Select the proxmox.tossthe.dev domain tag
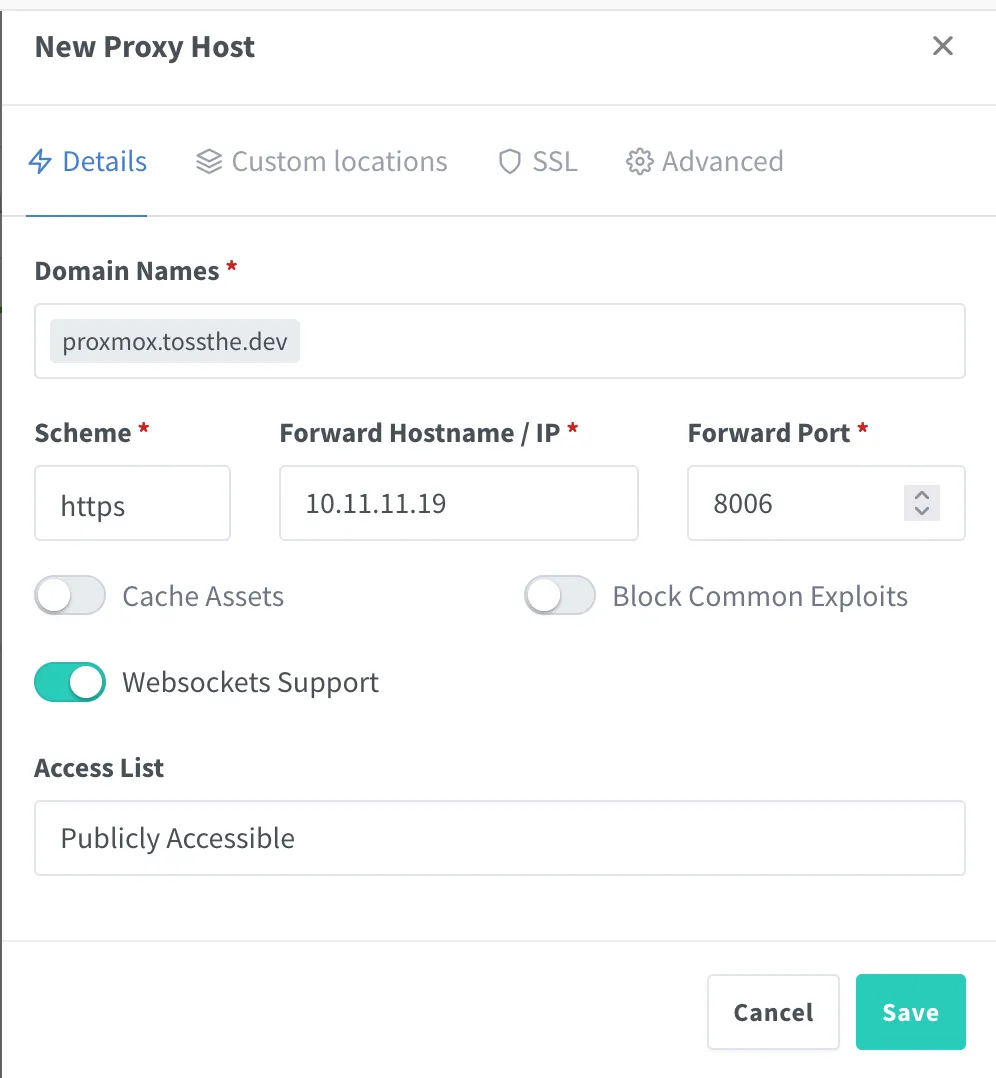This screenshot has width=996, height=1078. coord(173,341)
